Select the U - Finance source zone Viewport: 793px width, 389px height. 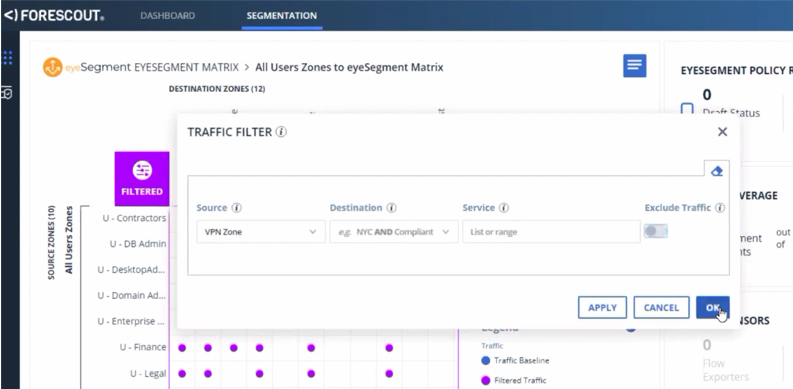pos(143,347)
